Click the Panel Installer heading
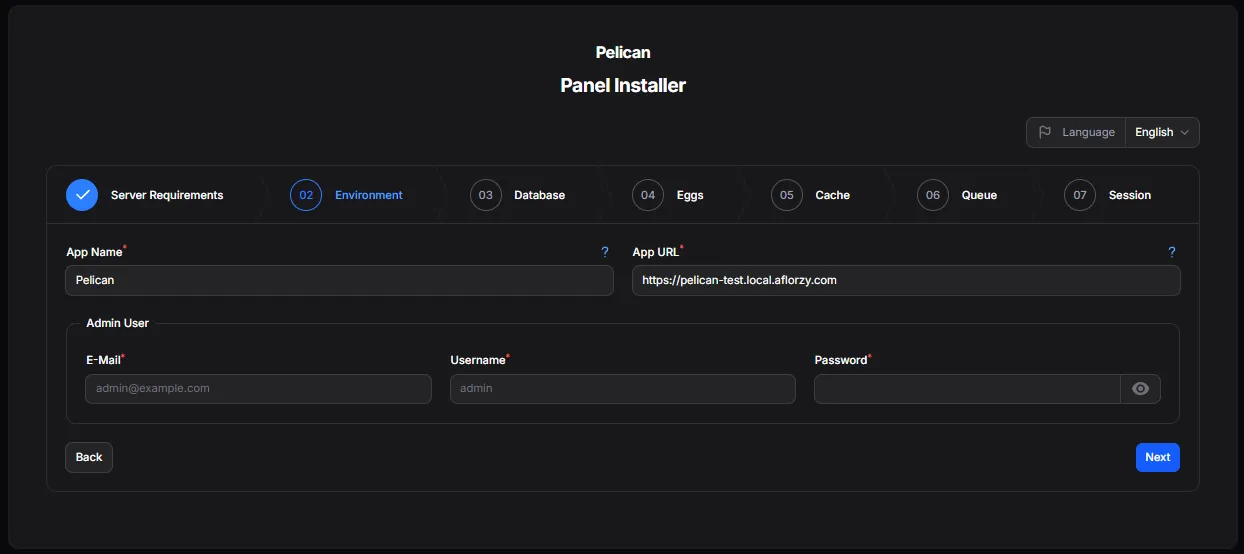The image size is (1244, 554). click(623, 86)
